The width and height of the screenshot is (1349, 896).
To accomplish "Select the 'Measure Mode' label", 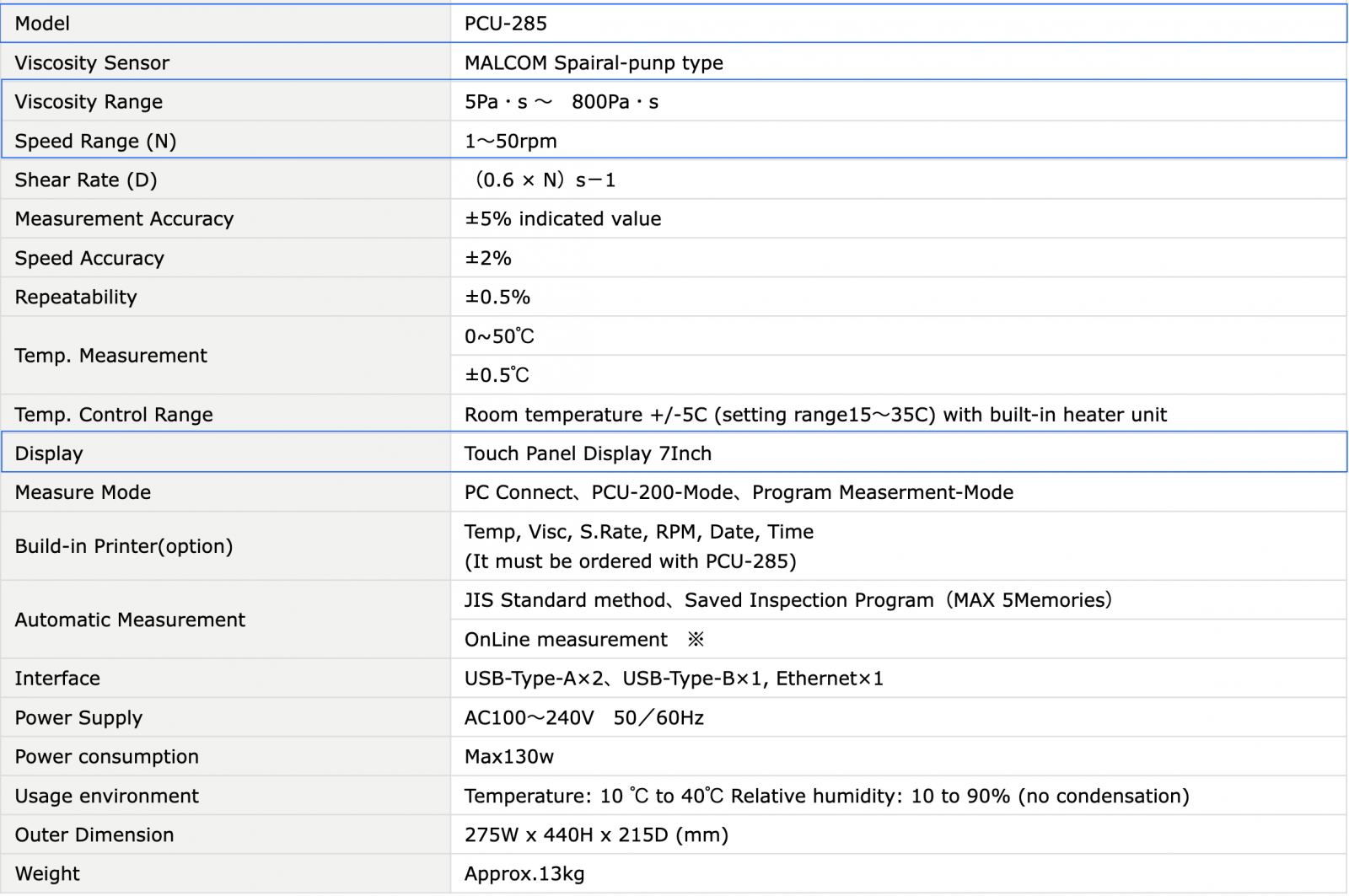I will (x=83, y=492).
